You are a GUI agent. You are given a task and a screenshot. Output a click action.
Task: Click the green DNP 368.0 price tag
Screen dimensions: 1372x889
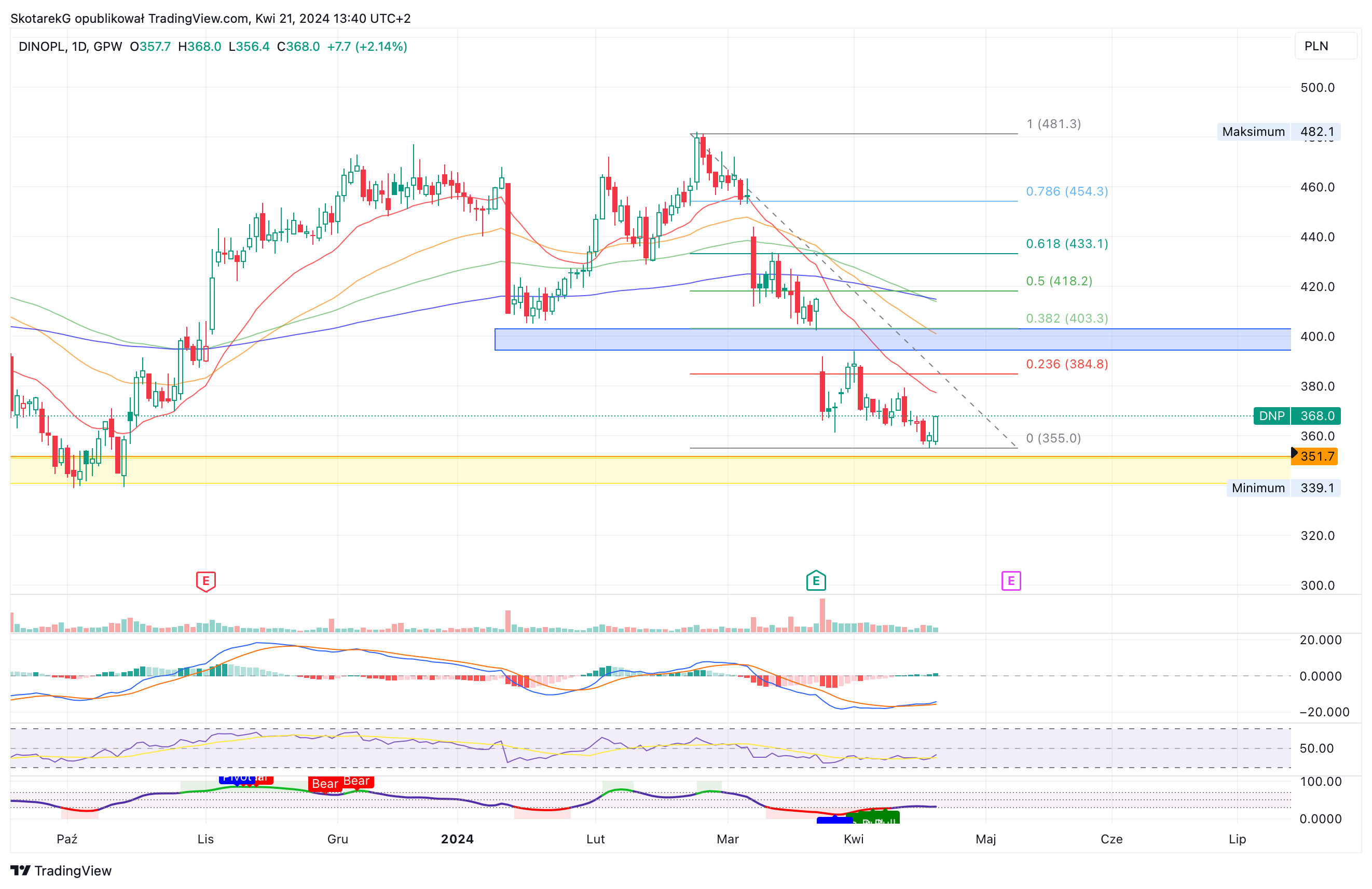click(1296, 416)
